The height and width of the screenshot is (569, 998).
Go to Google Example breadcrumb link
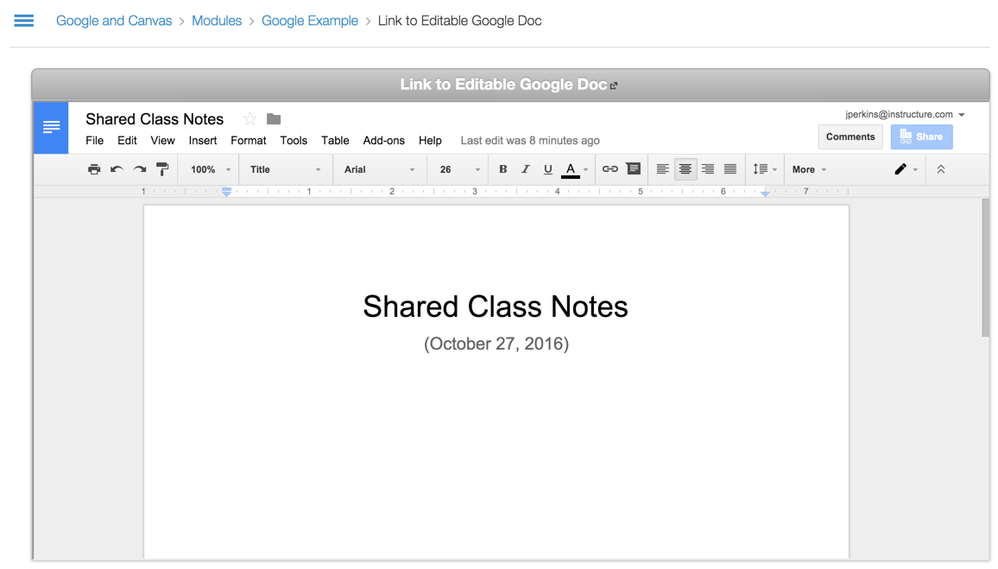[310, 20]
